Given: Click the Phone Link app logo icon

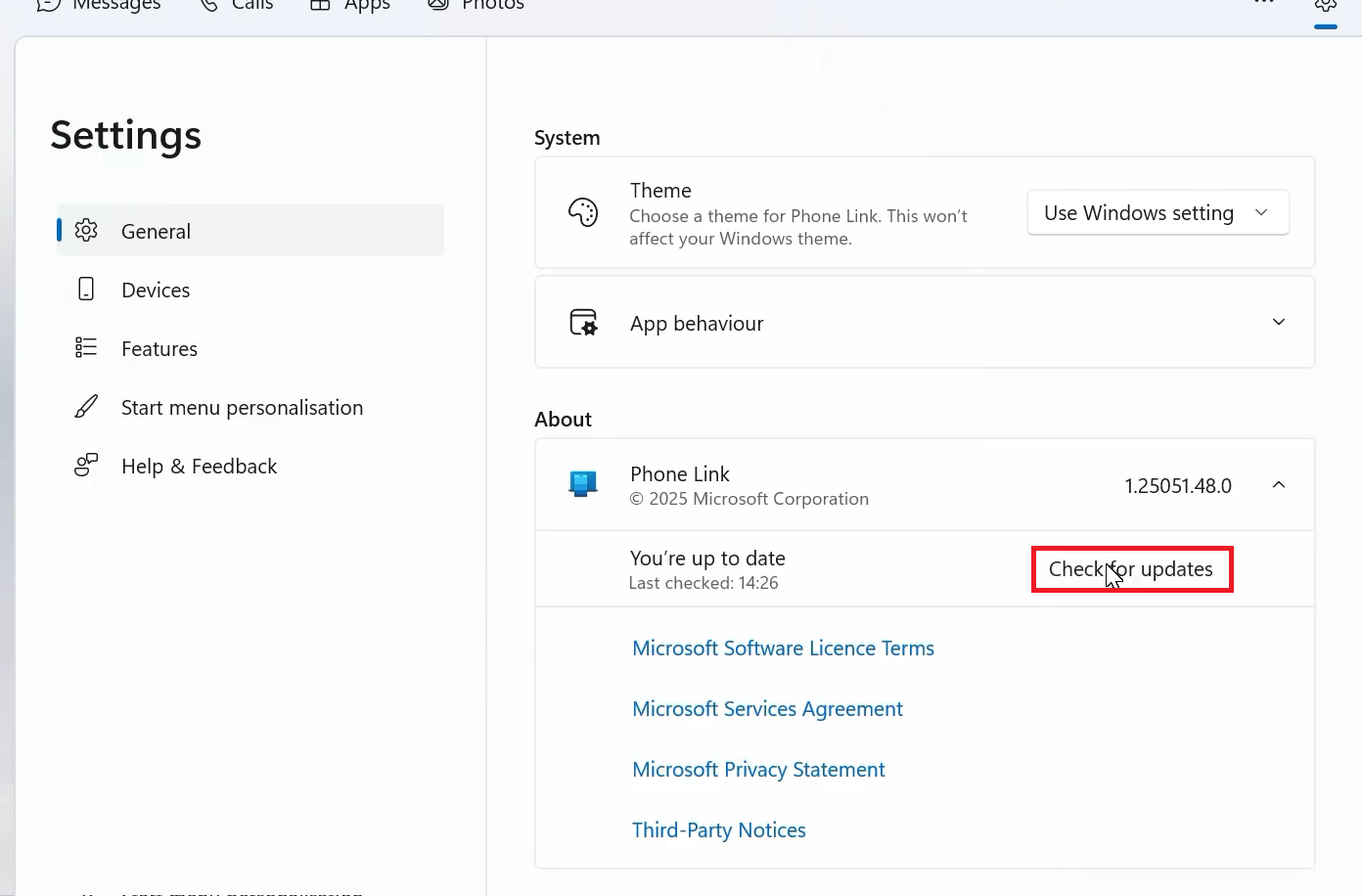Looking at the screenshot, I should pyautogui.click(x=583, y=483).
